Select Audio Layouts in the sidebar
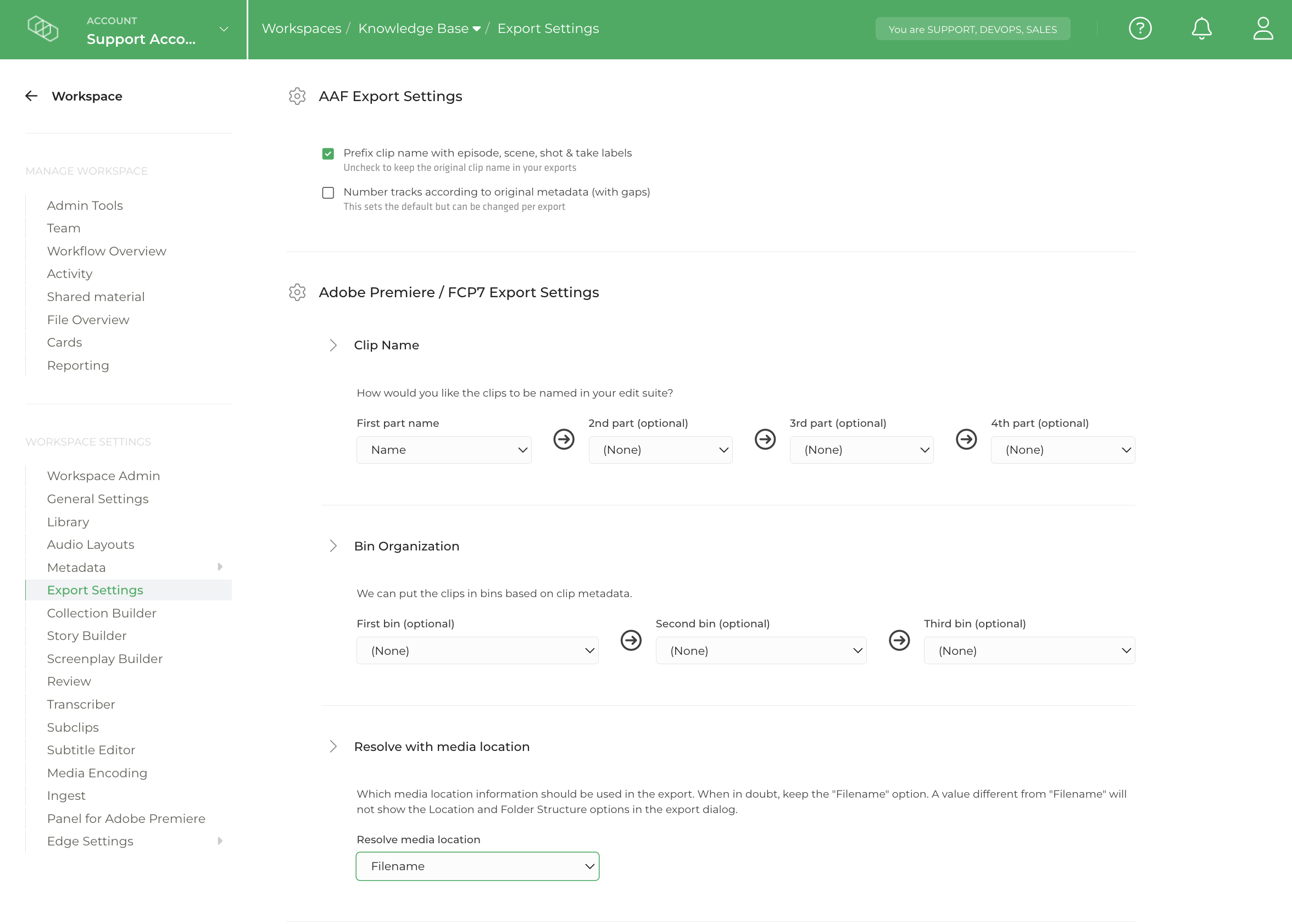The width and height of the screenshot is (1292, 924). tap(91, 544)
